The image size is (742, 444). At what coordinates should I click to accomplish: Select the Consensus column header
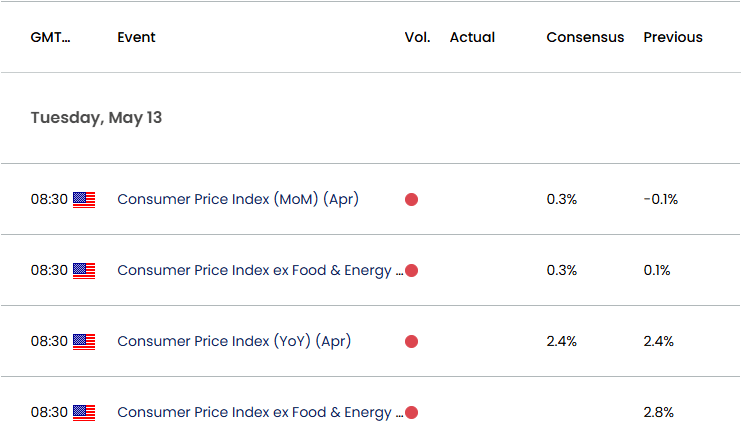coord(585,37)
